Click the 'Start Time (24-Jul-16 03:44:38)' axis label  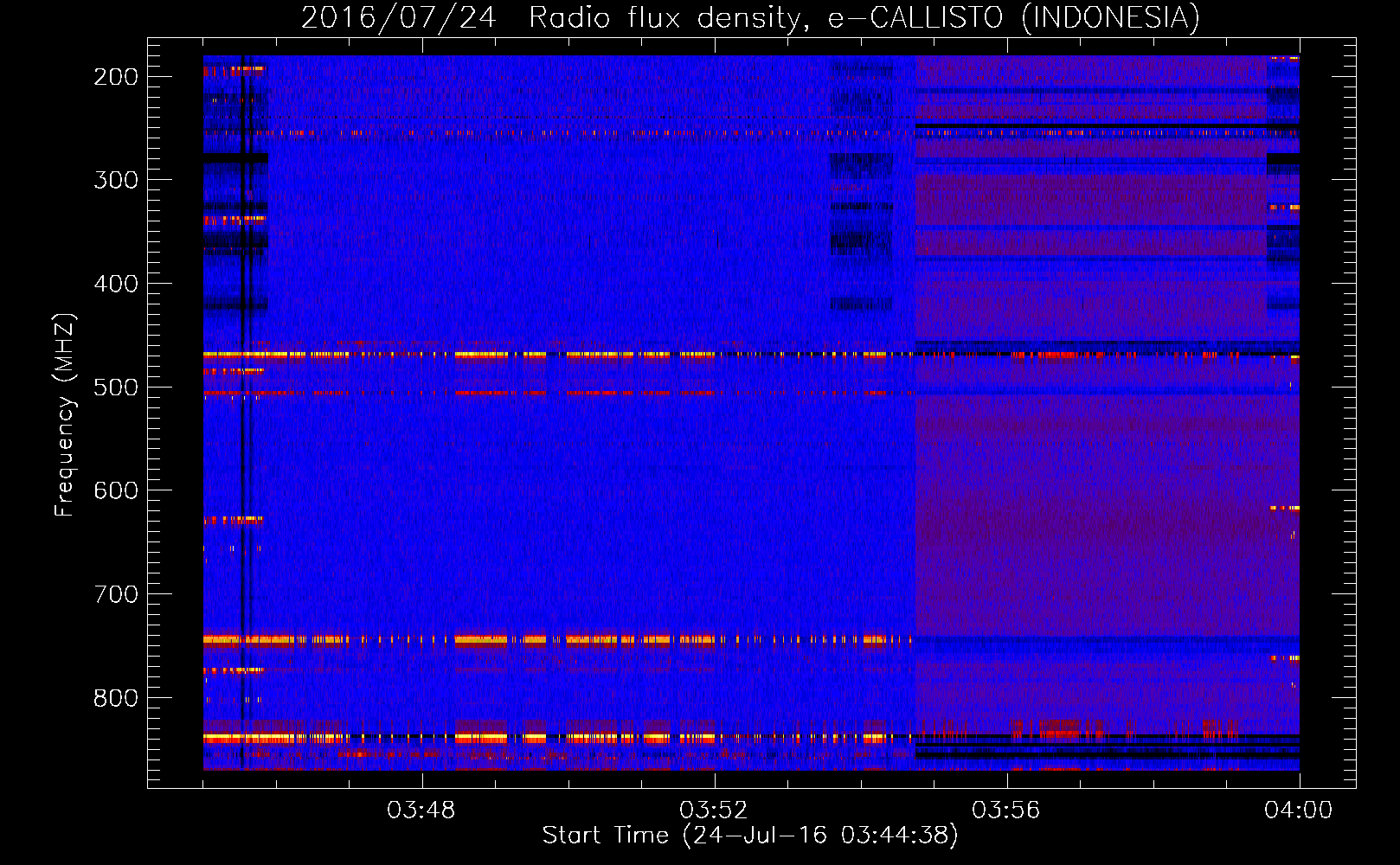[x=750, y=836]
